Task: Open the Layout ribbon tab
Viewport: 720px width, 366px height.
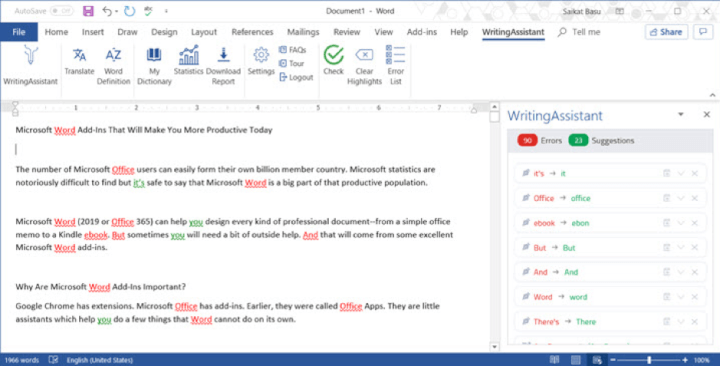Action: pyautogui.click(x=204, y=32)
